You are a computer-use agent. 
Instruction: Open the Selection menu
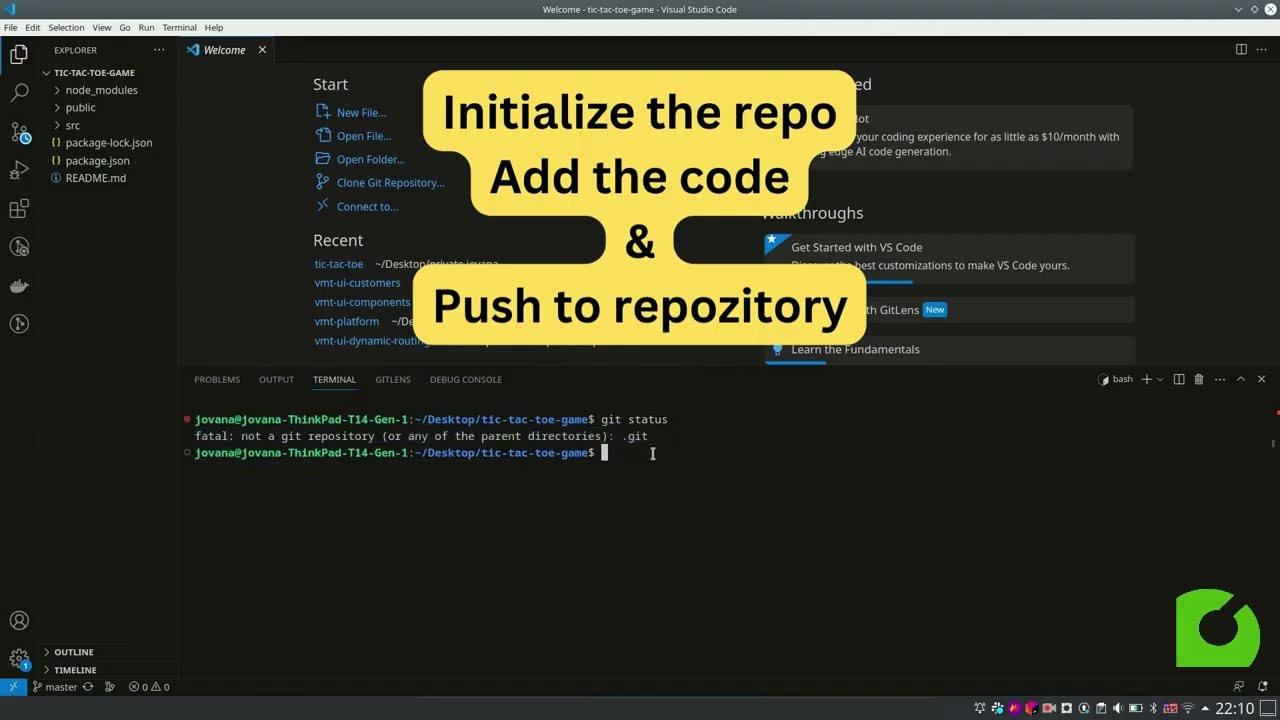tap(66, 27)
